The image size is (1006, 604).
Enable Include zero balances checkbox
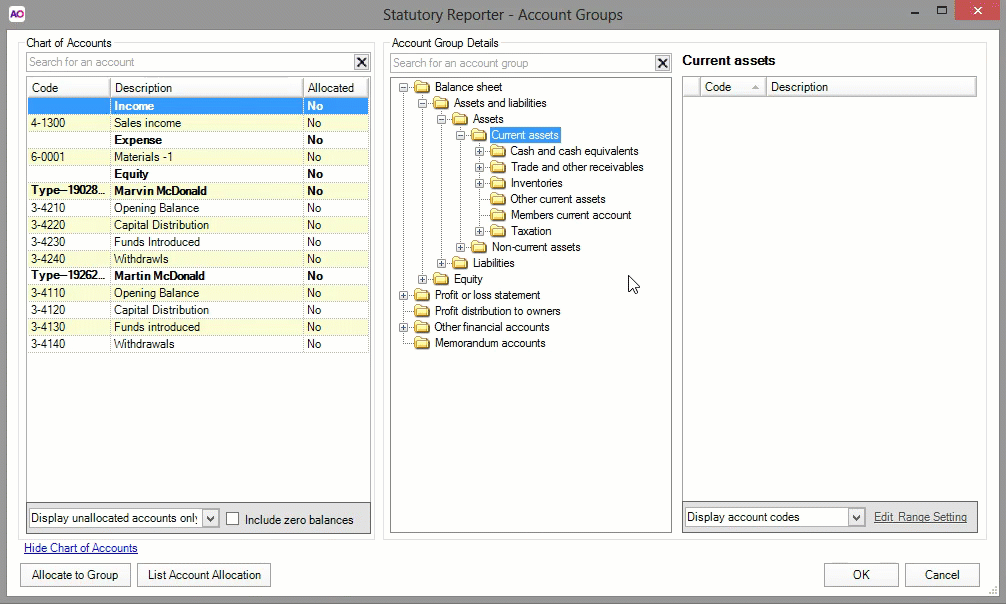[x=233, y=519]
